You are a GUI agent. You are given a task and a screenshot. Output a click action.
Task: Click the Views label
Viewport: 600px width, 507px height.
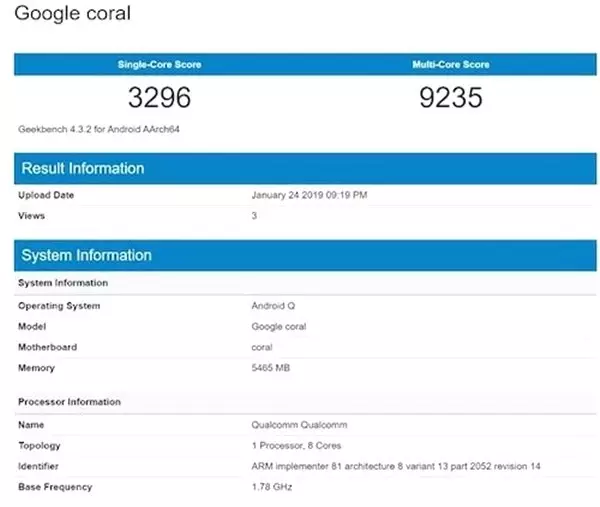(x=31, y=216)
